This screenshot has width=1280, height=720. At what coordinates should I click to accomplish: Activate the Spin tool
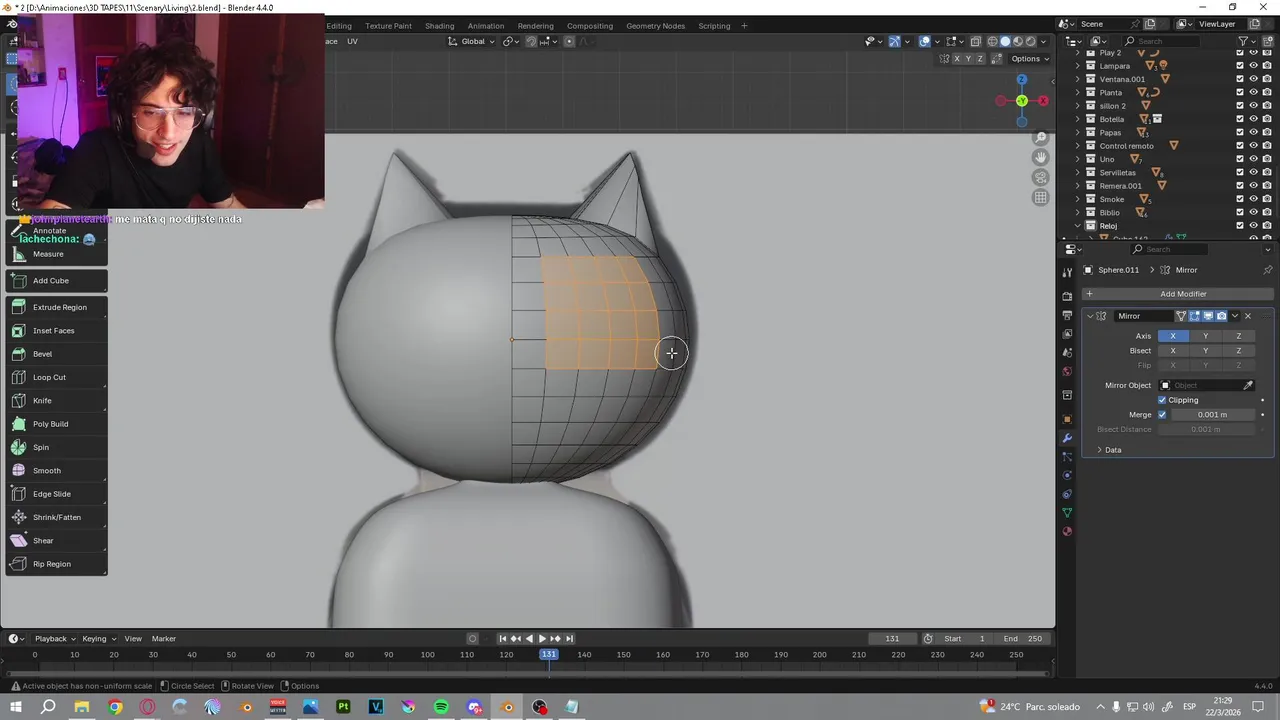[56, 447]
